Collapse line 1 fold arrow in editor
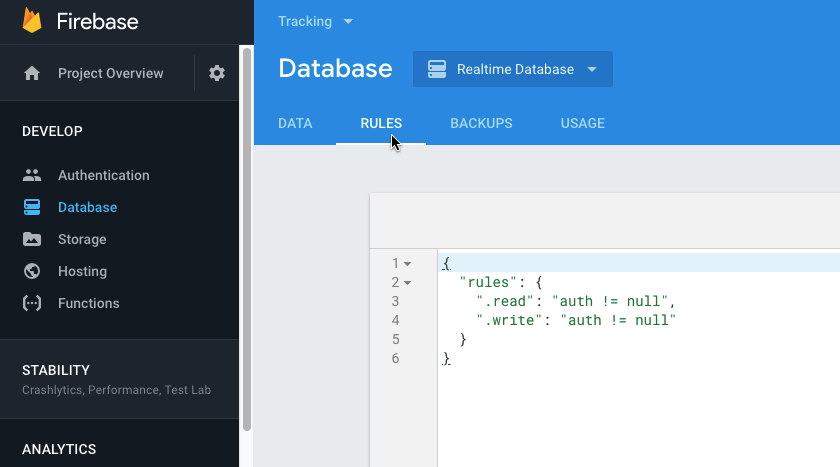840x467 pixels. [x=408, y=264]
